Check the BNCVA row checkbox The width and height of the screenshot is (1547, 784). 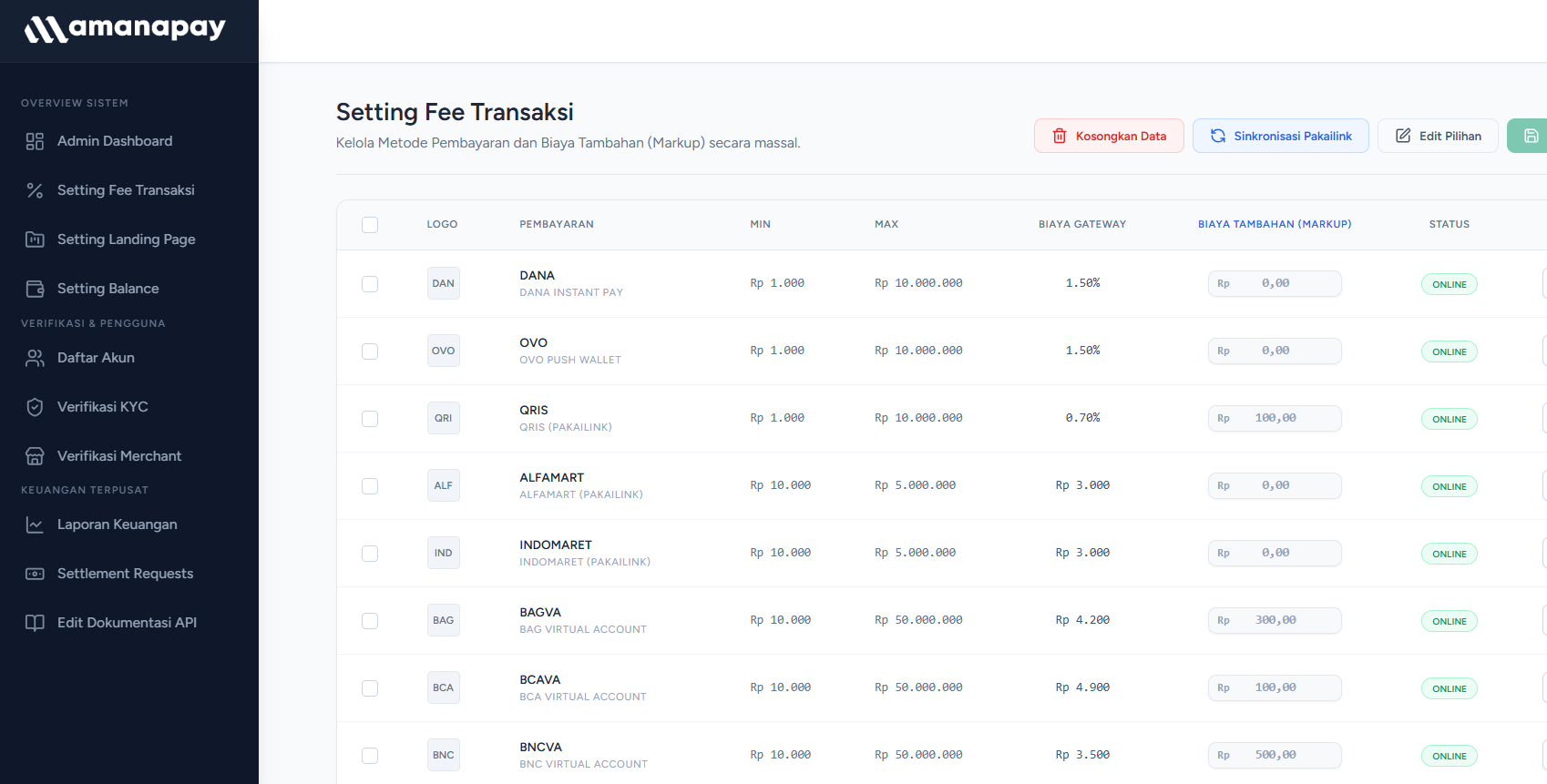(x=370, y=756)
